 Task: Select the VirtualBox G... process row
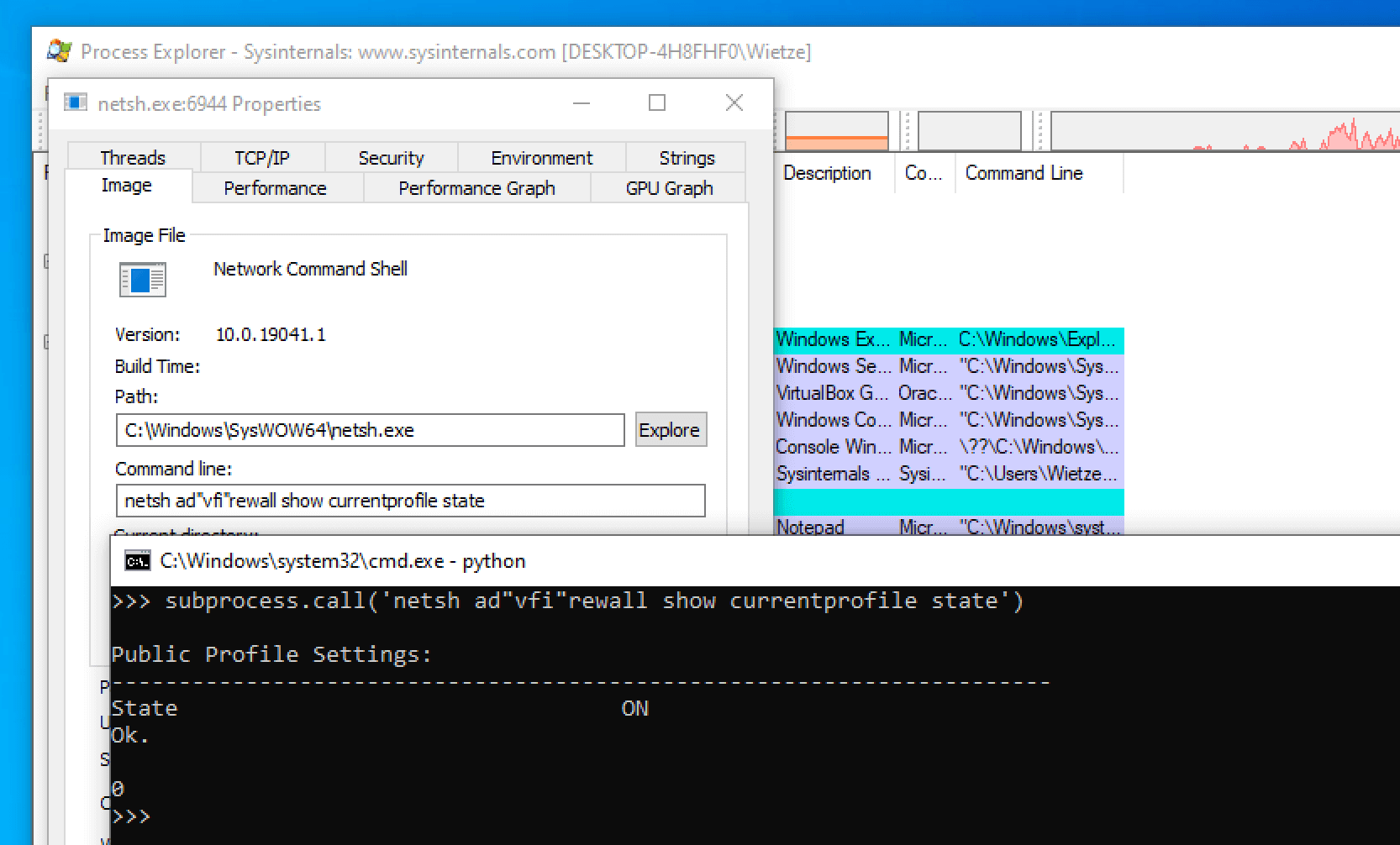(x=949, y=393)
